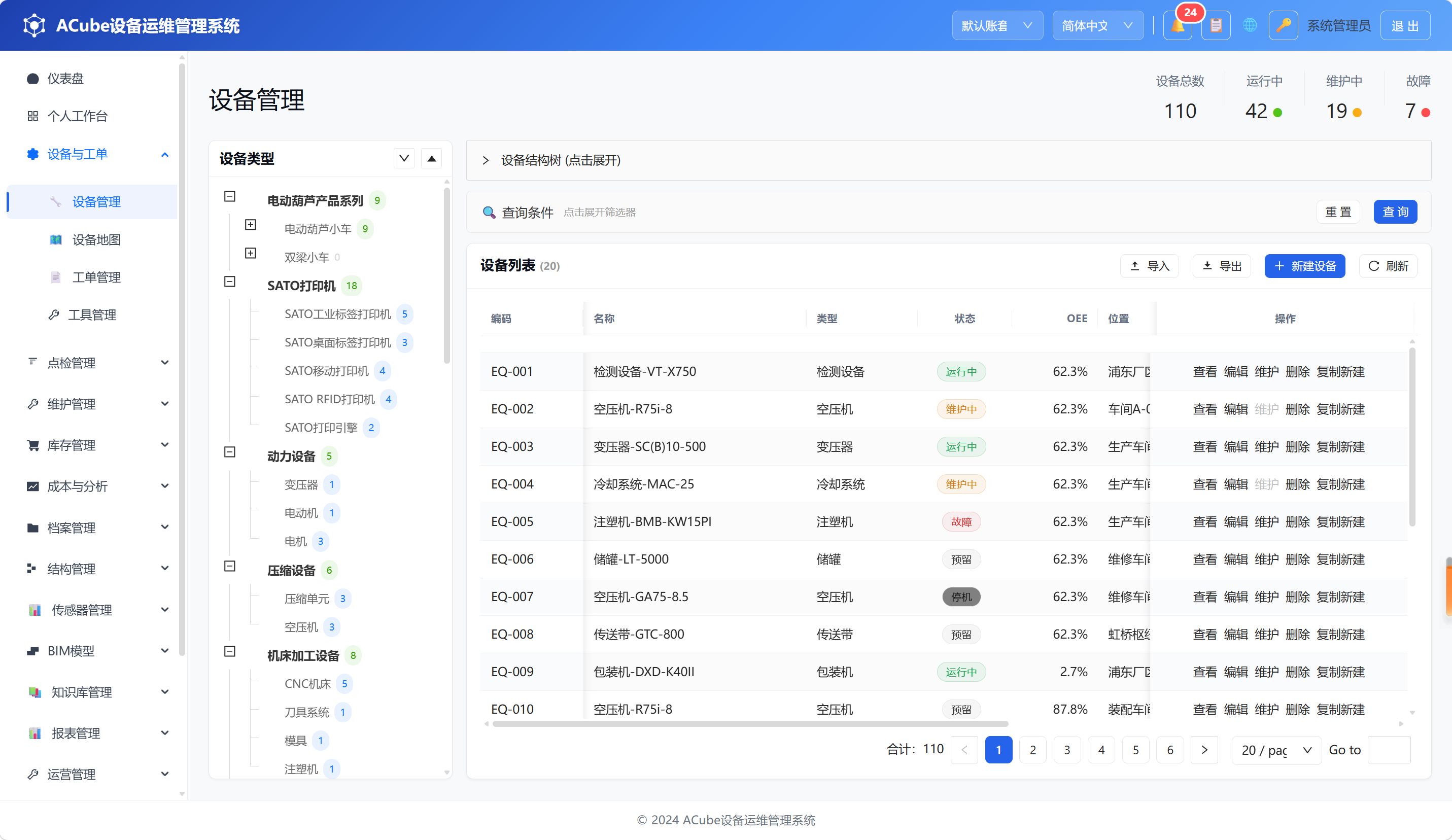The height and width of the screenshot is (840, 1452).
Task: Open 仪表盘 in the sidebar
Action: 92,78
